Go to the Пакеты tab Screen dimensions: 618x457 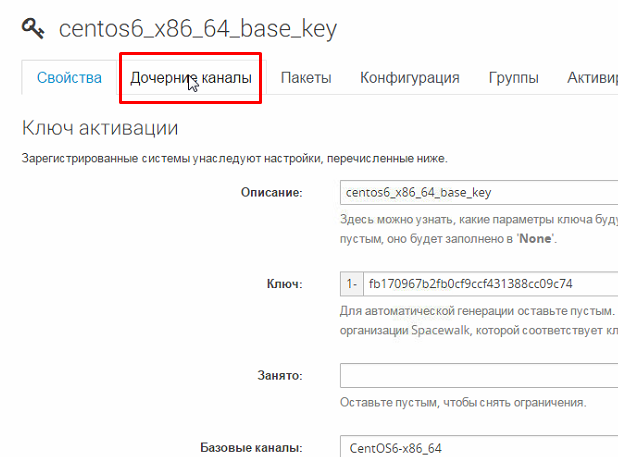click(306, 78)
